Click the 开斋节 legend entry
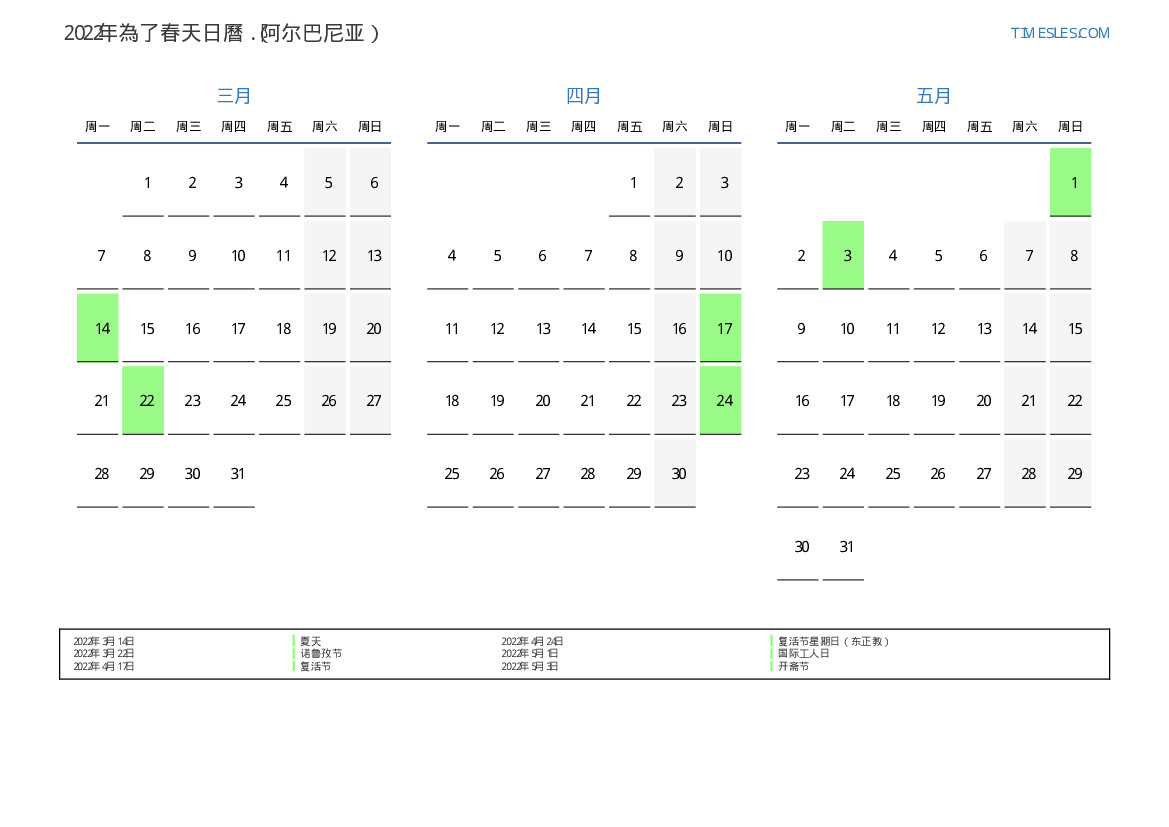1169x827 pixels. tap(794, 666)
